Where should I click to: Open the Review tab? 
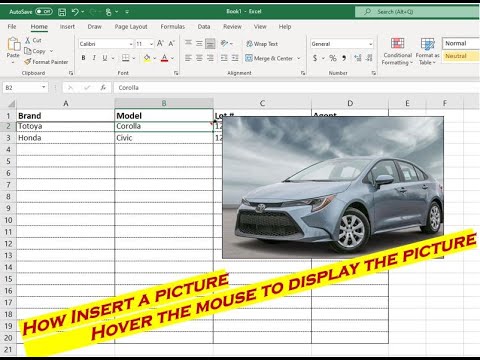232,27
